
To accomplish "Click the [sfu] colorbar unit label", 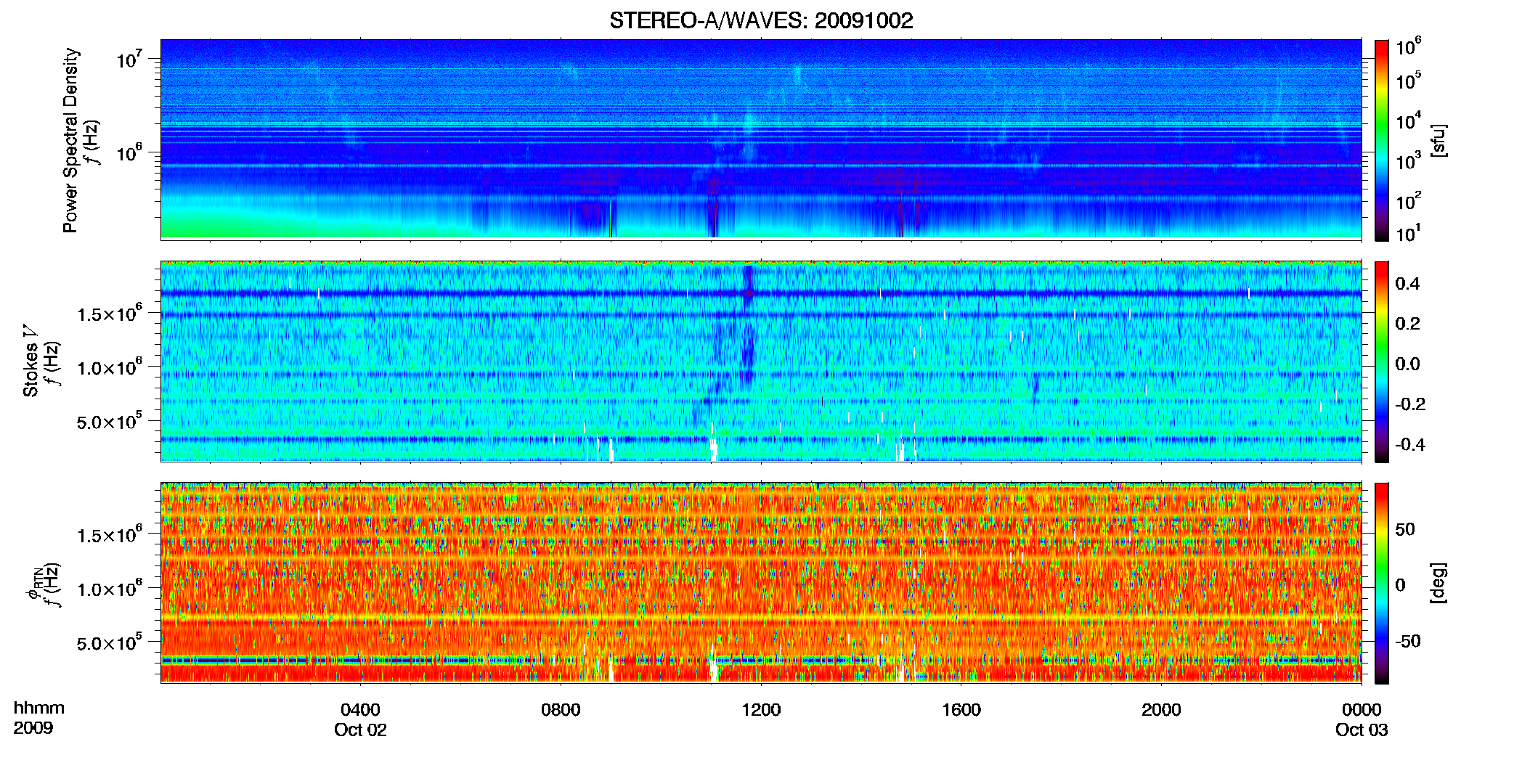I will (x=1438, y=140).
